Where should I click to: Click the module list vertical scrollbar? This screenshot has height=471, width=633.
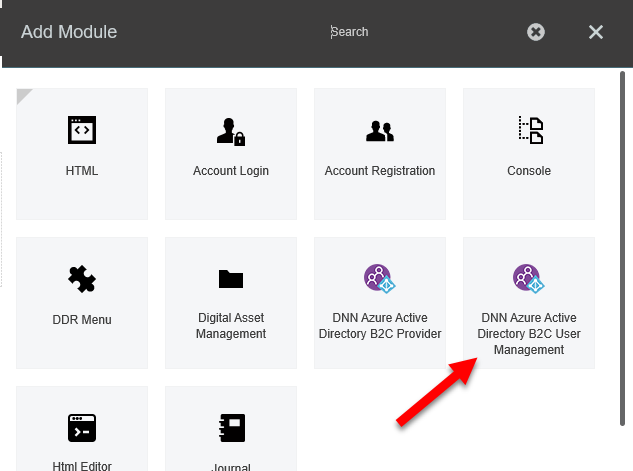(623, 248)
